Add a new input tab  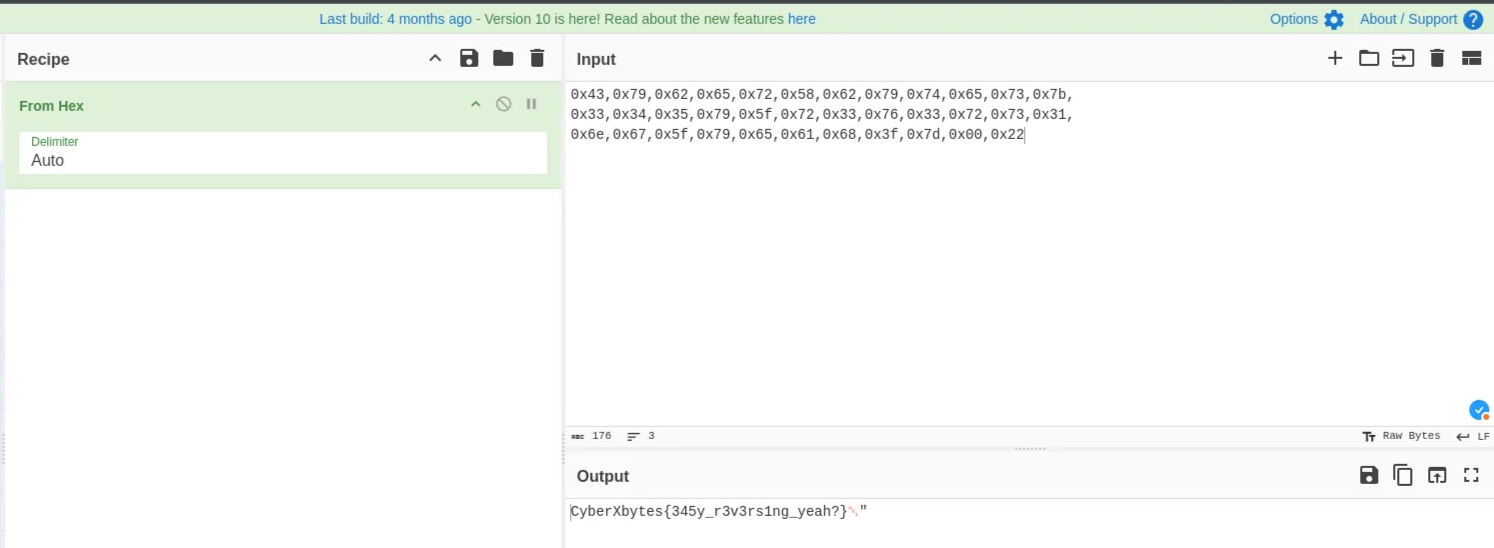(x=1335, y=59)
